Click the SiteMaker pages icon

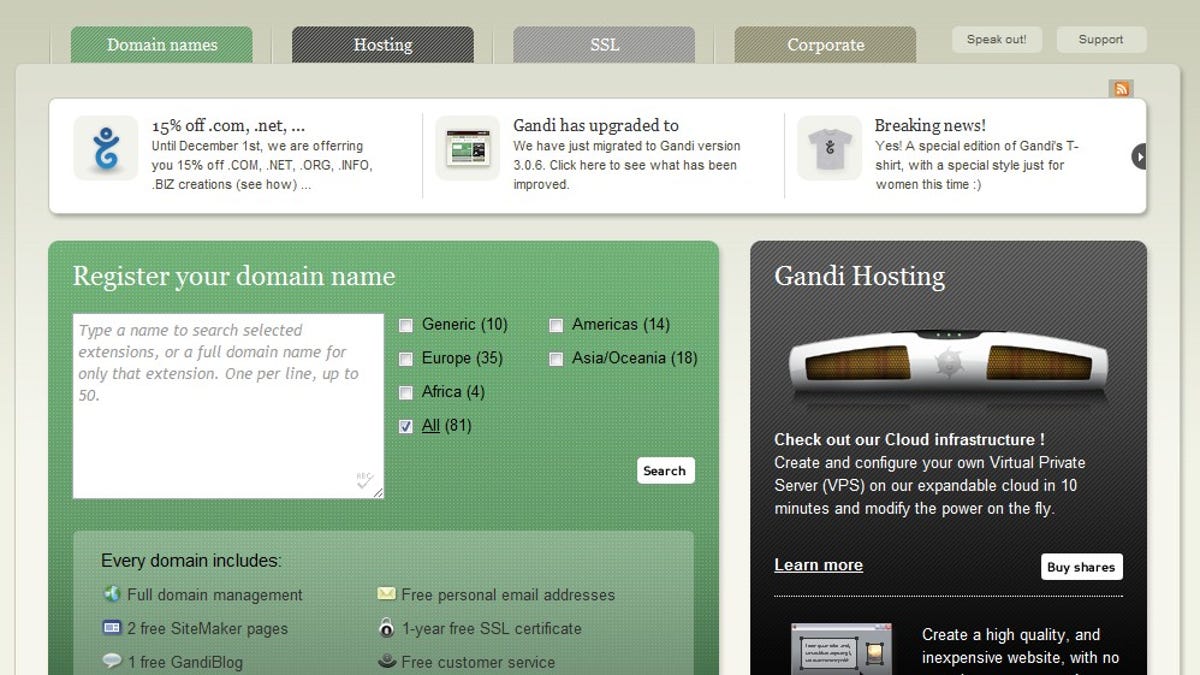tap(112, 628)
